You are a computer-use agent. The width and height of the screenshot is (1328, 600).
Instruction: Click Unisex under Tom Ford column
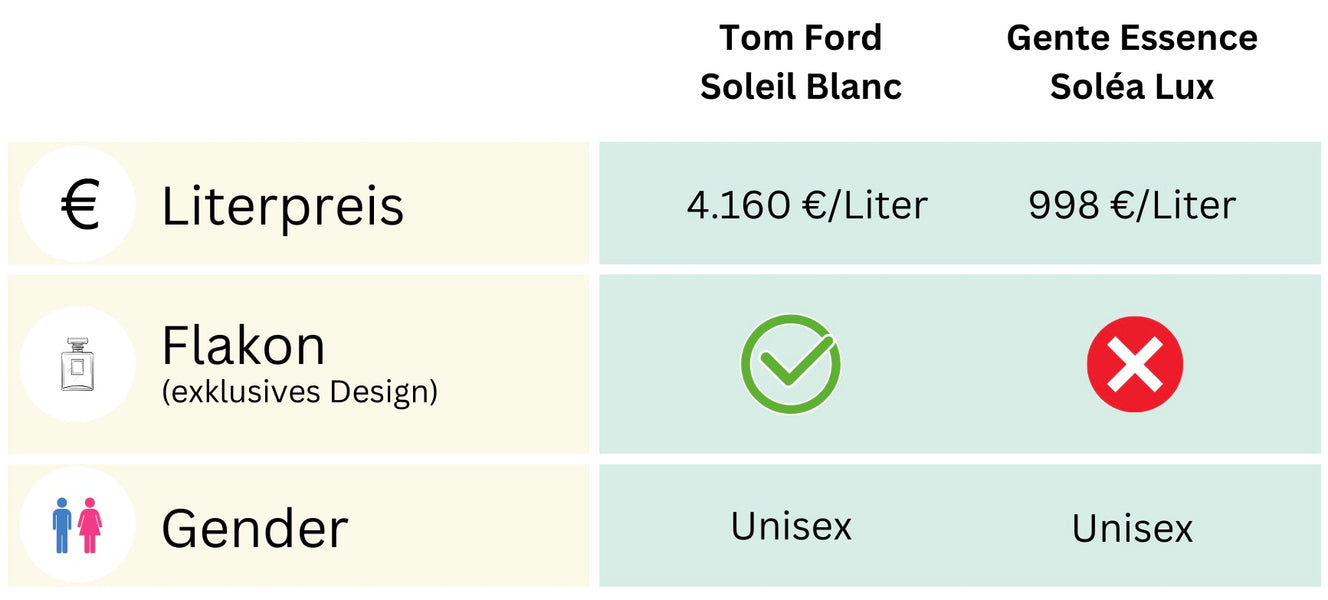pyautogui.click(x=791, y=525)
